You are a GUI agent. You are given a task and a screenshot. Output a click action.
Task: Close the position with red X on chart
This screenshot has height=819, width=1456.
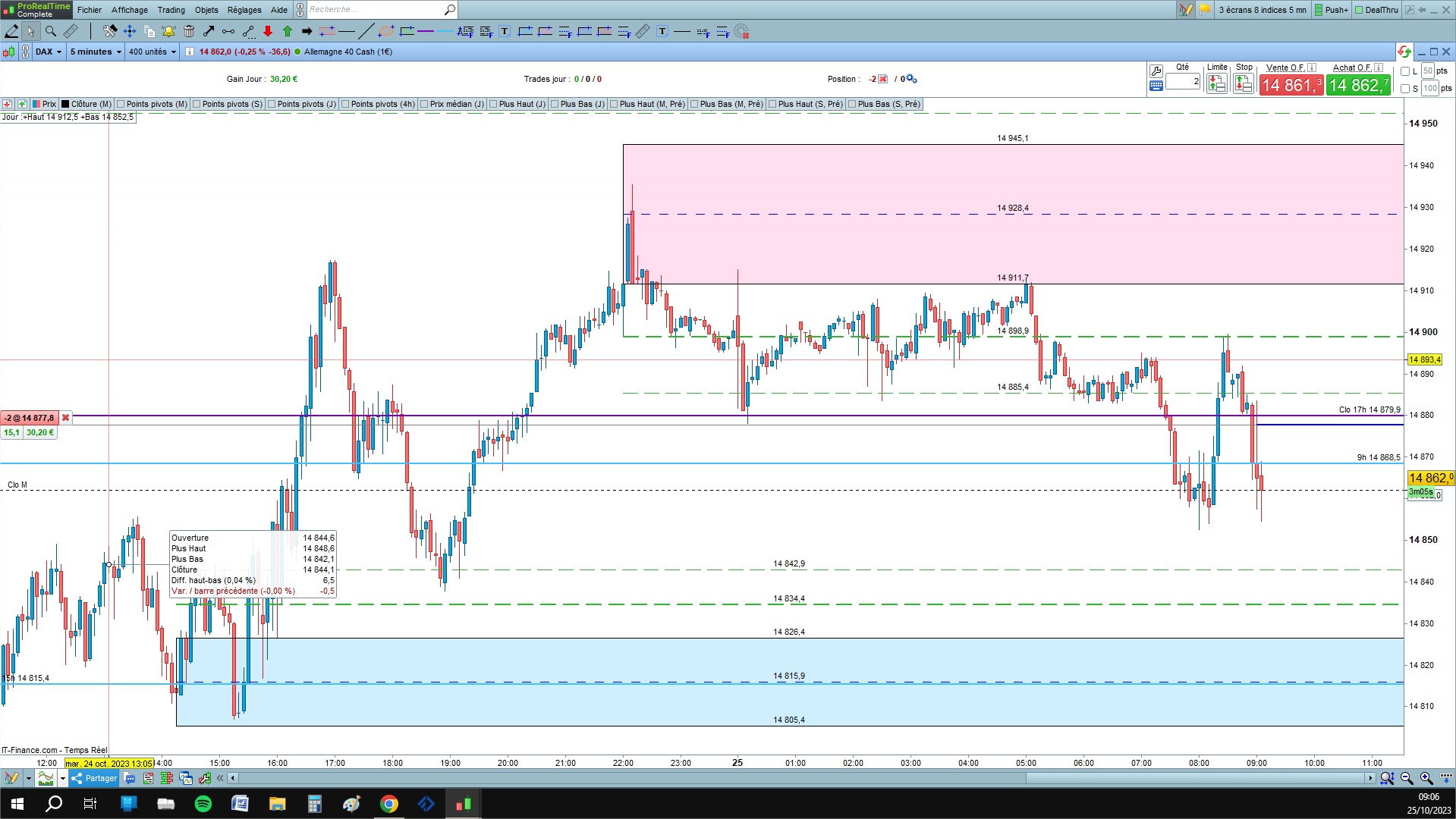(66, 418)
